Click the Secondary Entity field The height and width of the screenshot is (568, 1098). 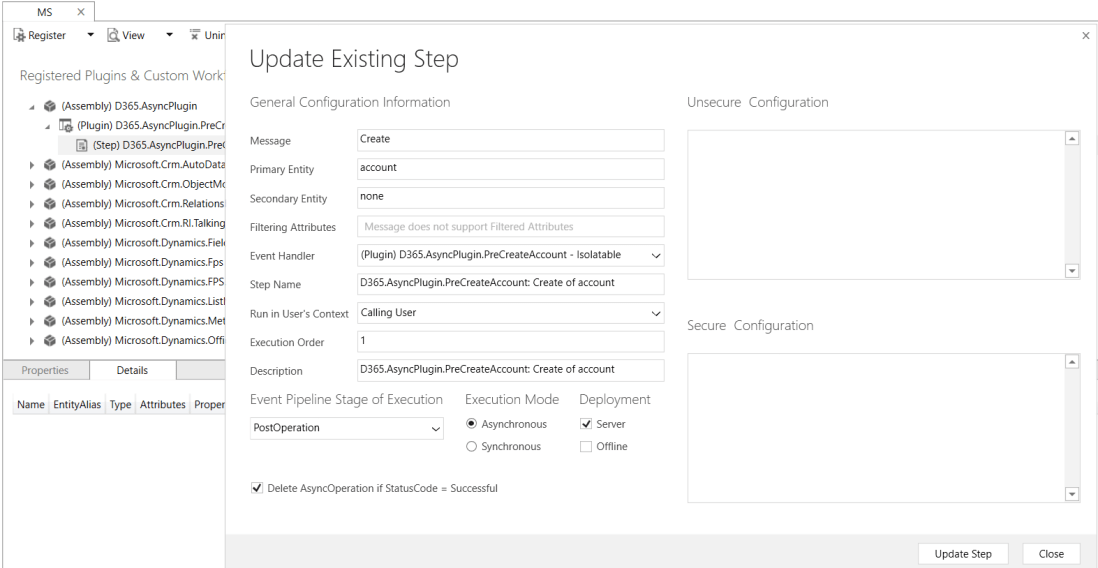[x=510, y=198]
